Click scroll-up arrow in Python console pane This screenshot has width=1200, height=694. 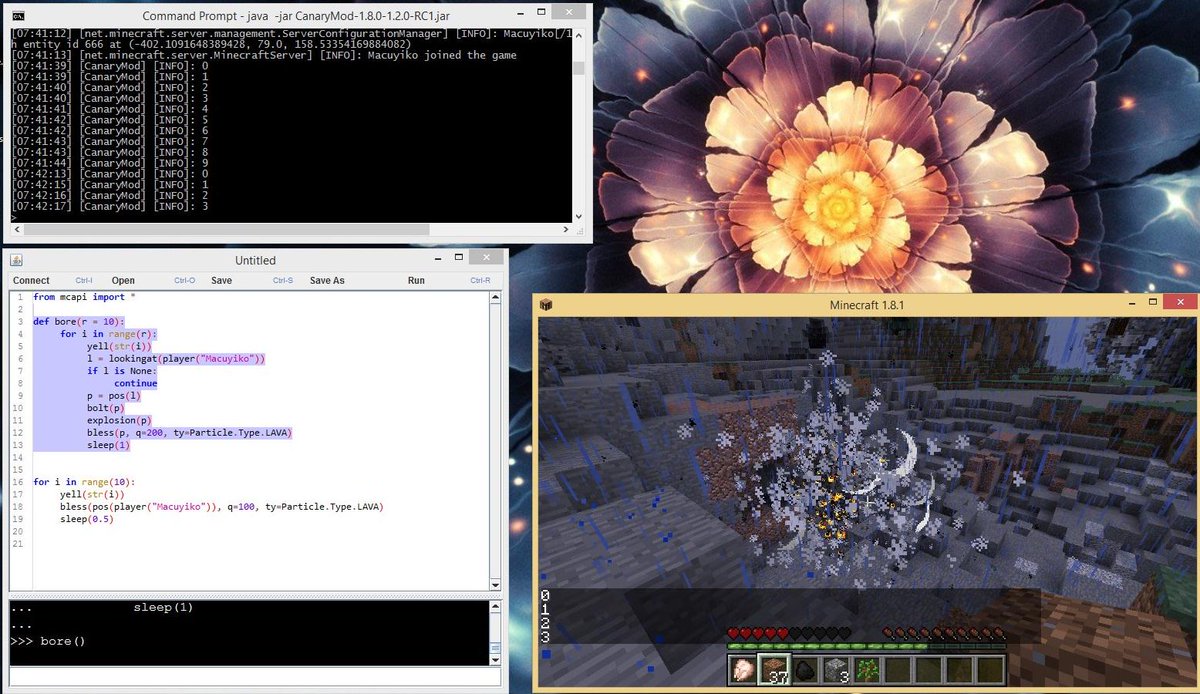click(x=495, y=607)
